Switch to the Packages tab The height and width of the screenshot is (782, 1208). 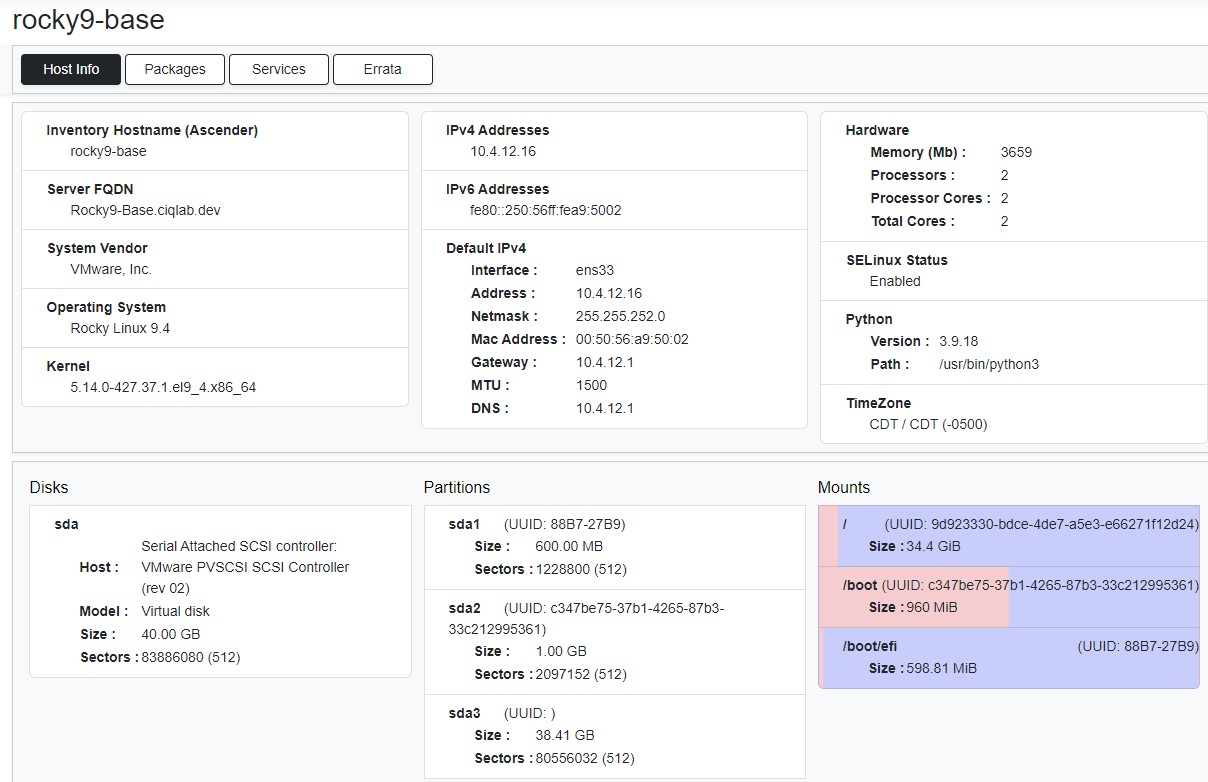click(175, 69)
